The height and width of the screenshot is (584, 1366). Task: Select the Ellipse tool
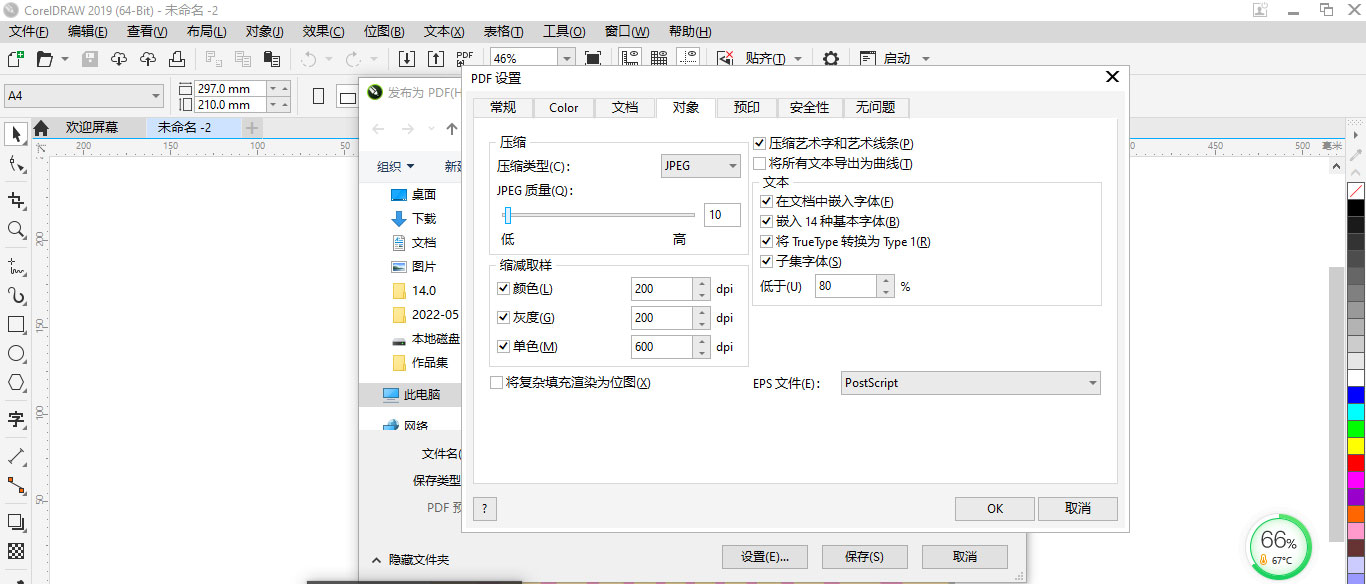15,354
